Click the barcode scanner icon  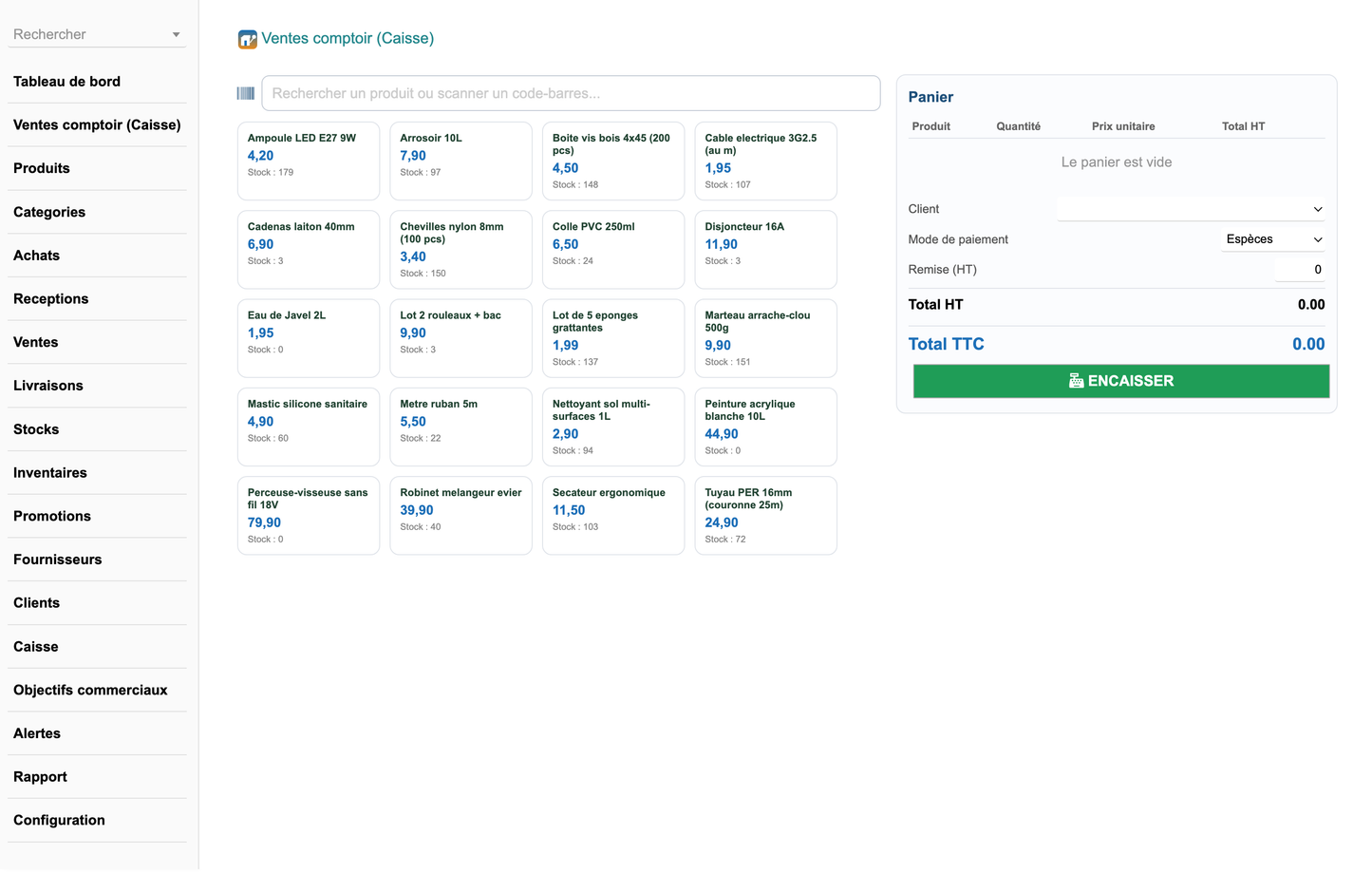(x=246, y=93)
